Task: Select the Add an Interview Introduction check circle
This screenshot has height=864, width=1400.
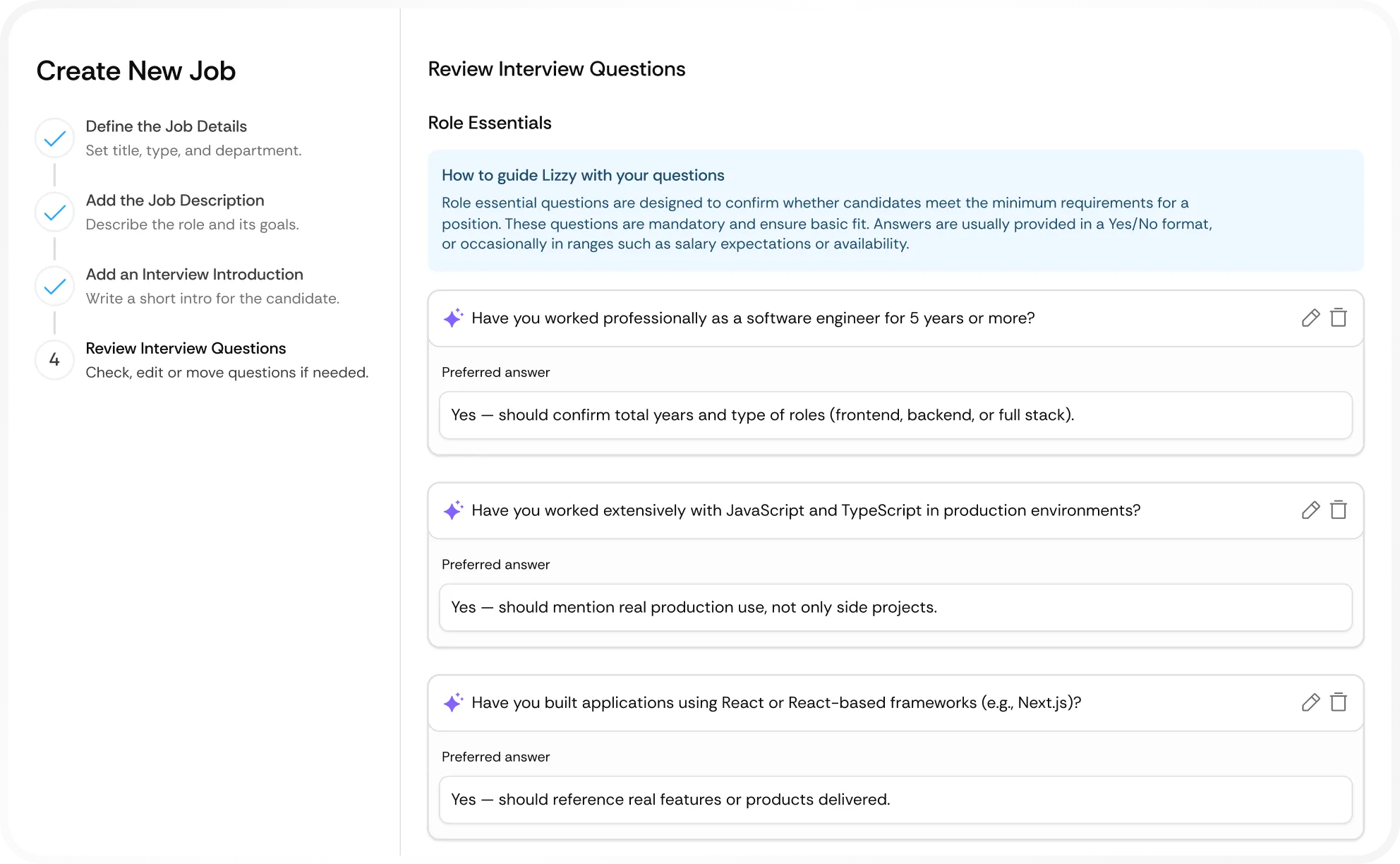Action: (x=54, y=286)
